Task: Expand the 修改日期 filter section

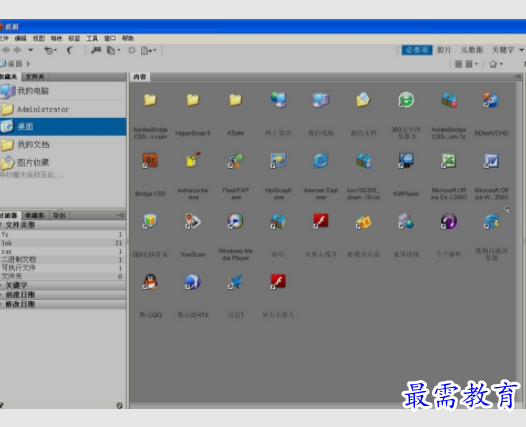Action: pos(63,304)
